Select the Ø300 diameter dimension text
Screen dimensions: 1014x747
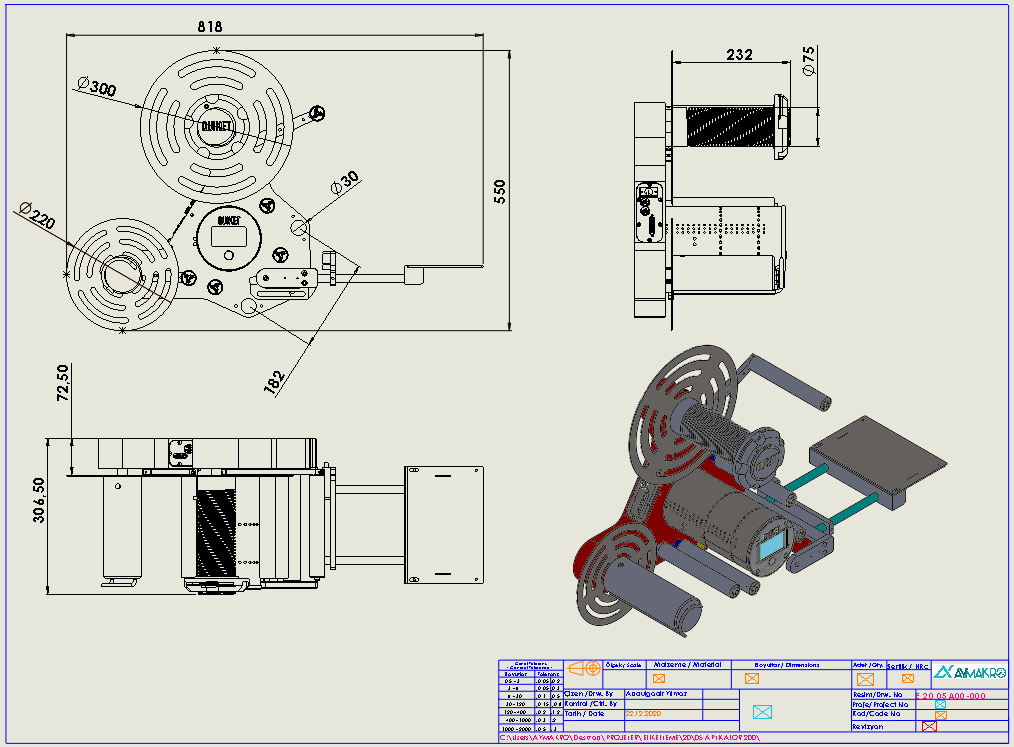point(96,88)
